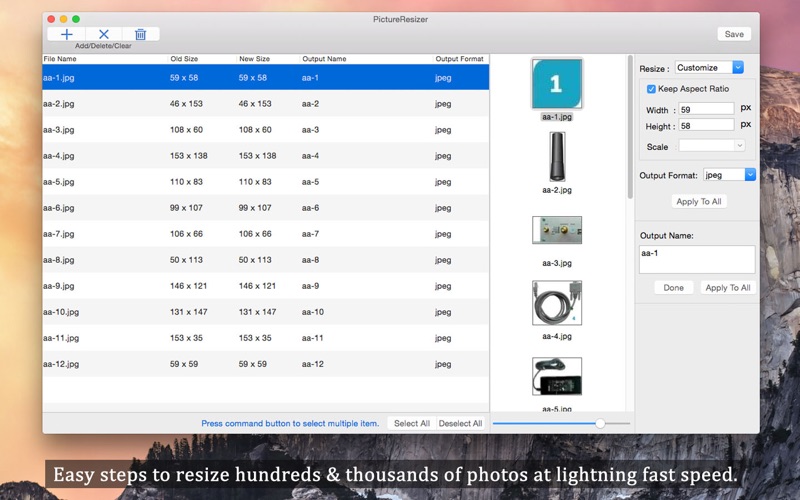The width and height of the screenshot is (800, 500).
Task: Click the Deselect All button
Action: point(460,423)
